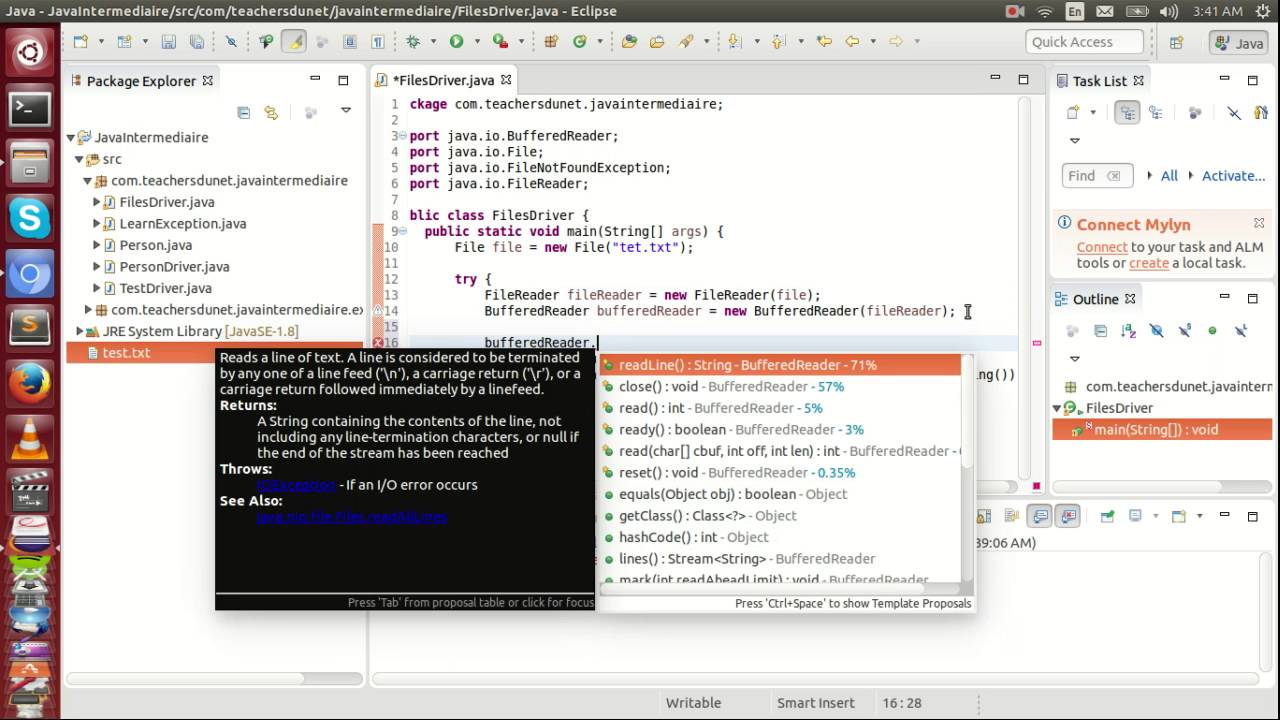Open Skype from the launcher

coord(30,218)
